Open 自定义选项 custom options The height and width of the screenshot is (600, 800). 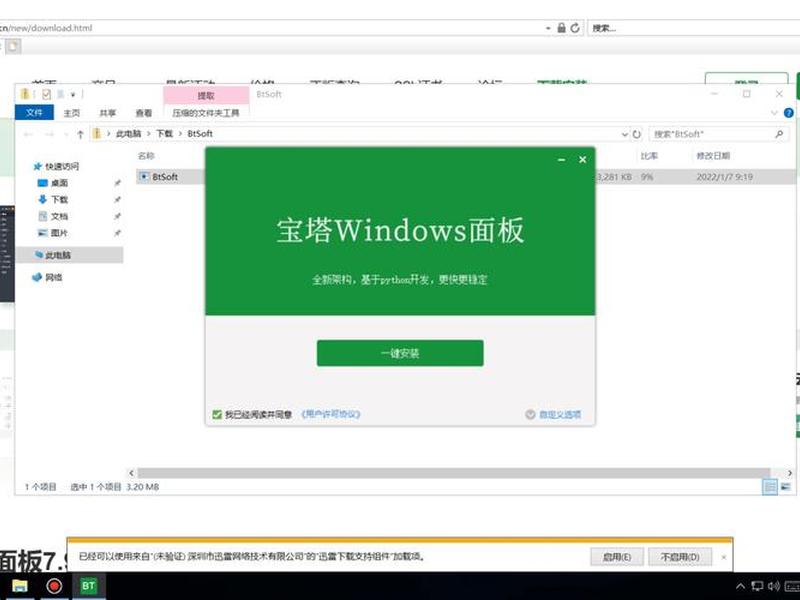point(560,414)
